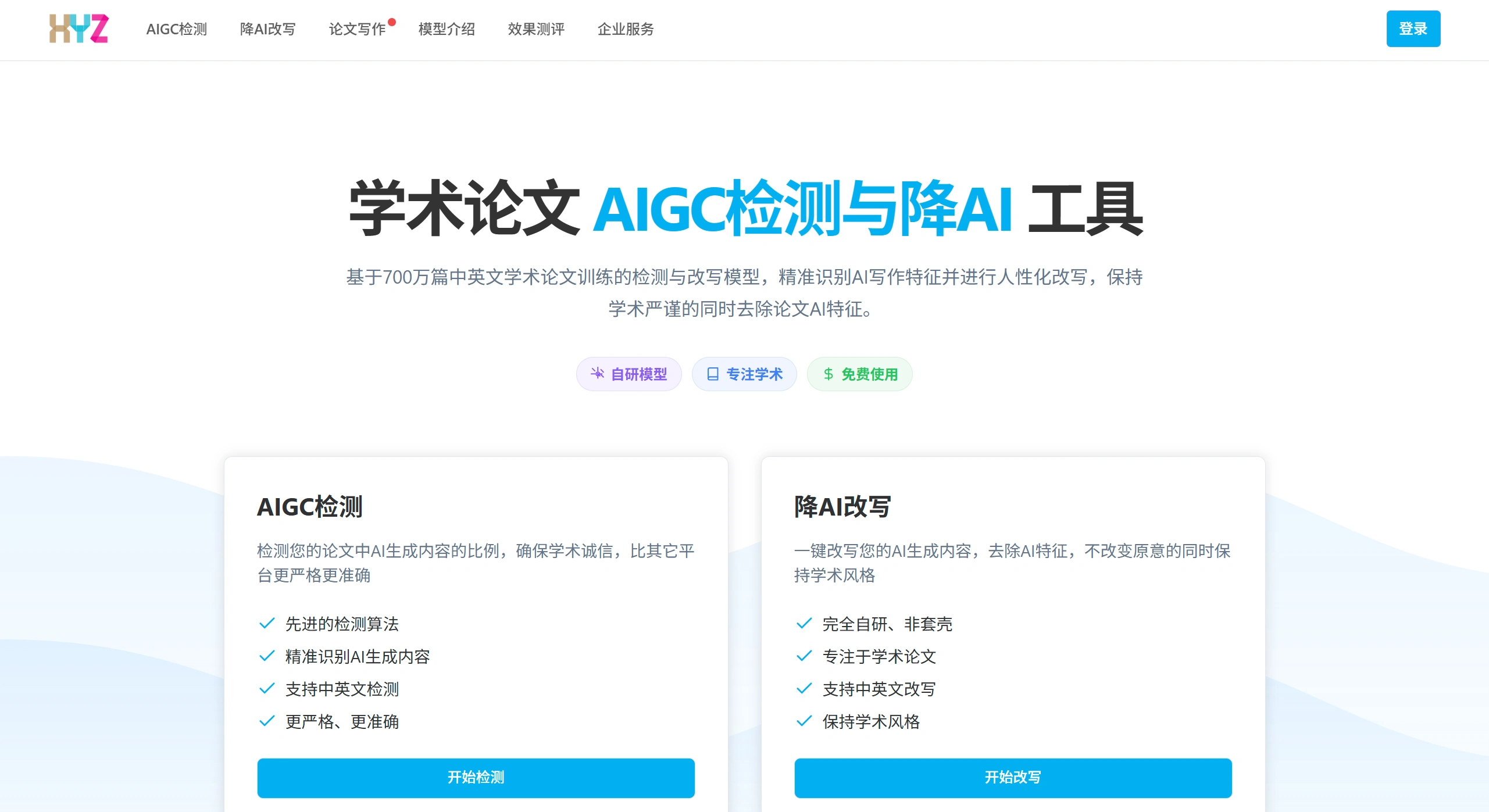This screenshot has height=812, width=1489.
Task: Open the 效果测评 page
Action: point(535,29)
